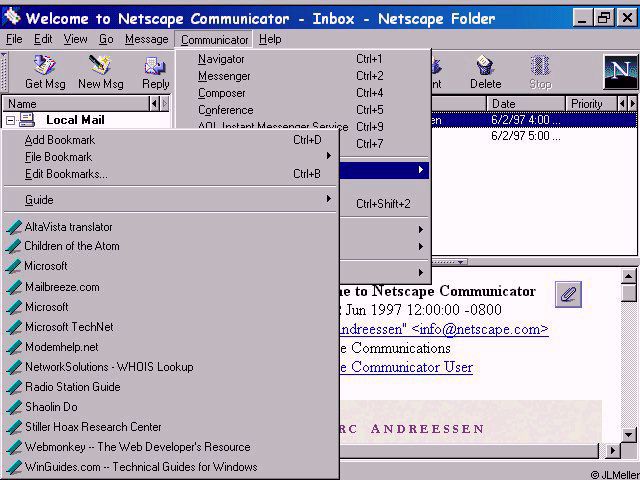Click Modemhelp.net bookmark icon
The image size is (640, 480).
point(14,347)
